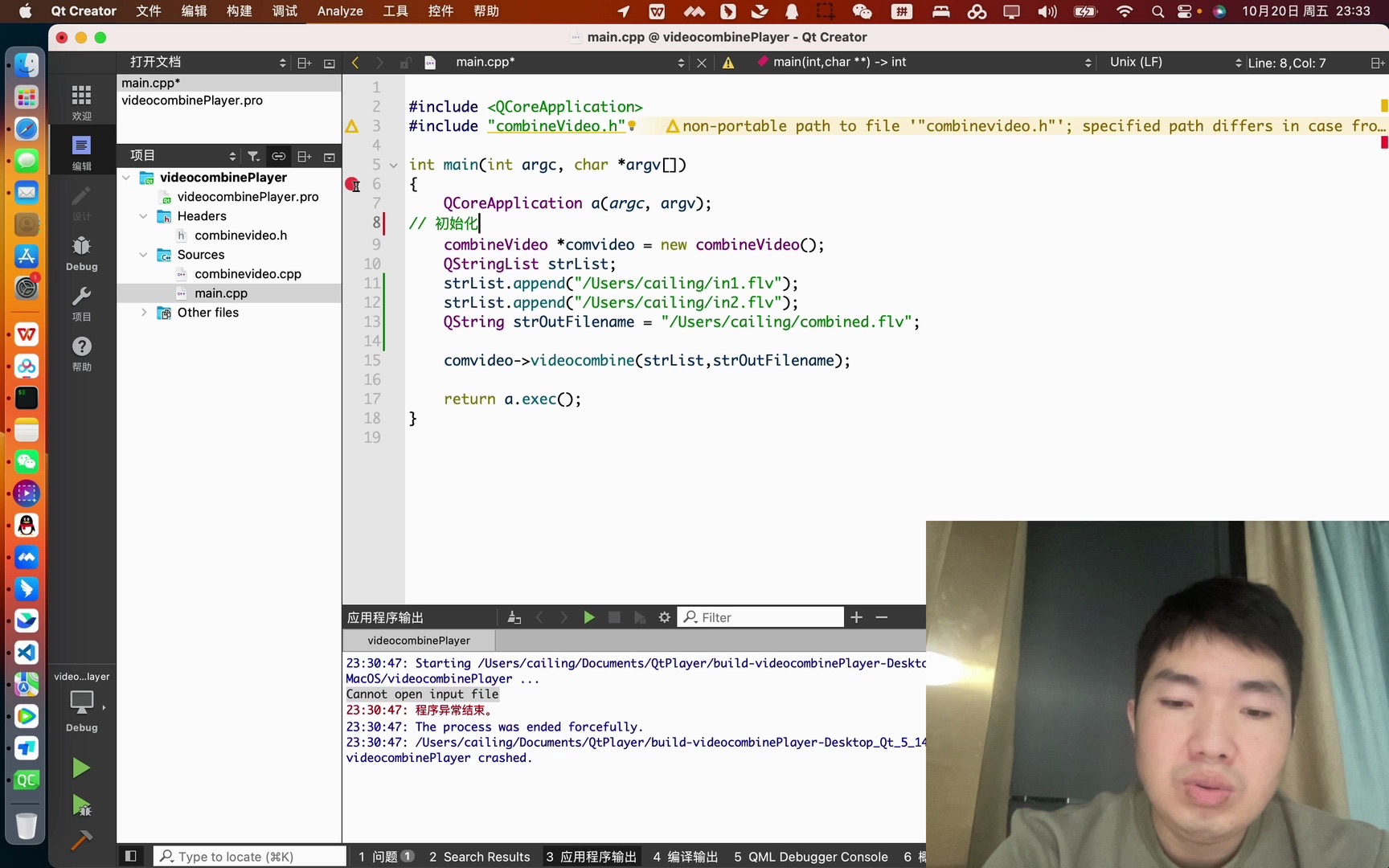Open Finder from the Dock
Image resolution: width=1389 pixels, height=868 pixels.
(27, 65)
